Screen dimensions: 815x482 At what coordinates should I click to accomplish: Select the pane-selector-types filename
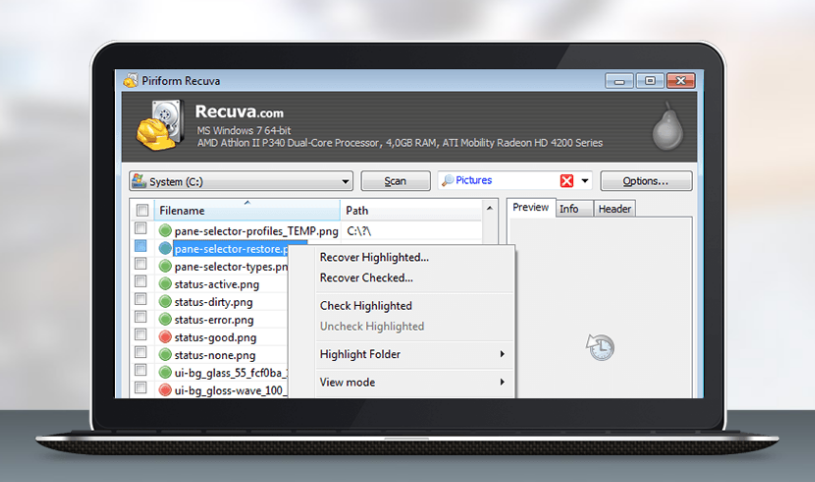point(231,266)
